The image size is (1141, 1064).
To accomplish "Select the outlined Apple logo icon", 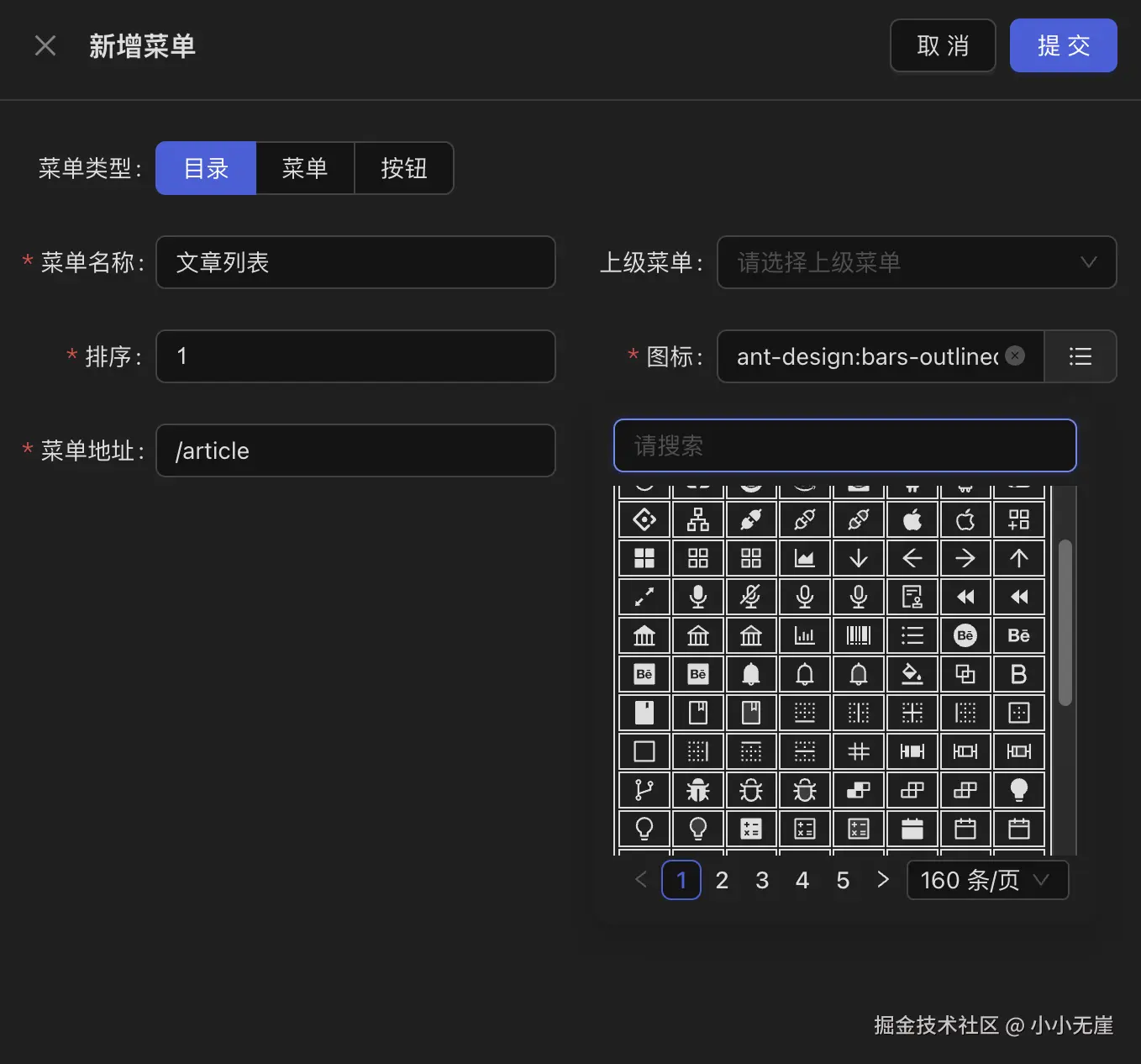I will [965, 519].
